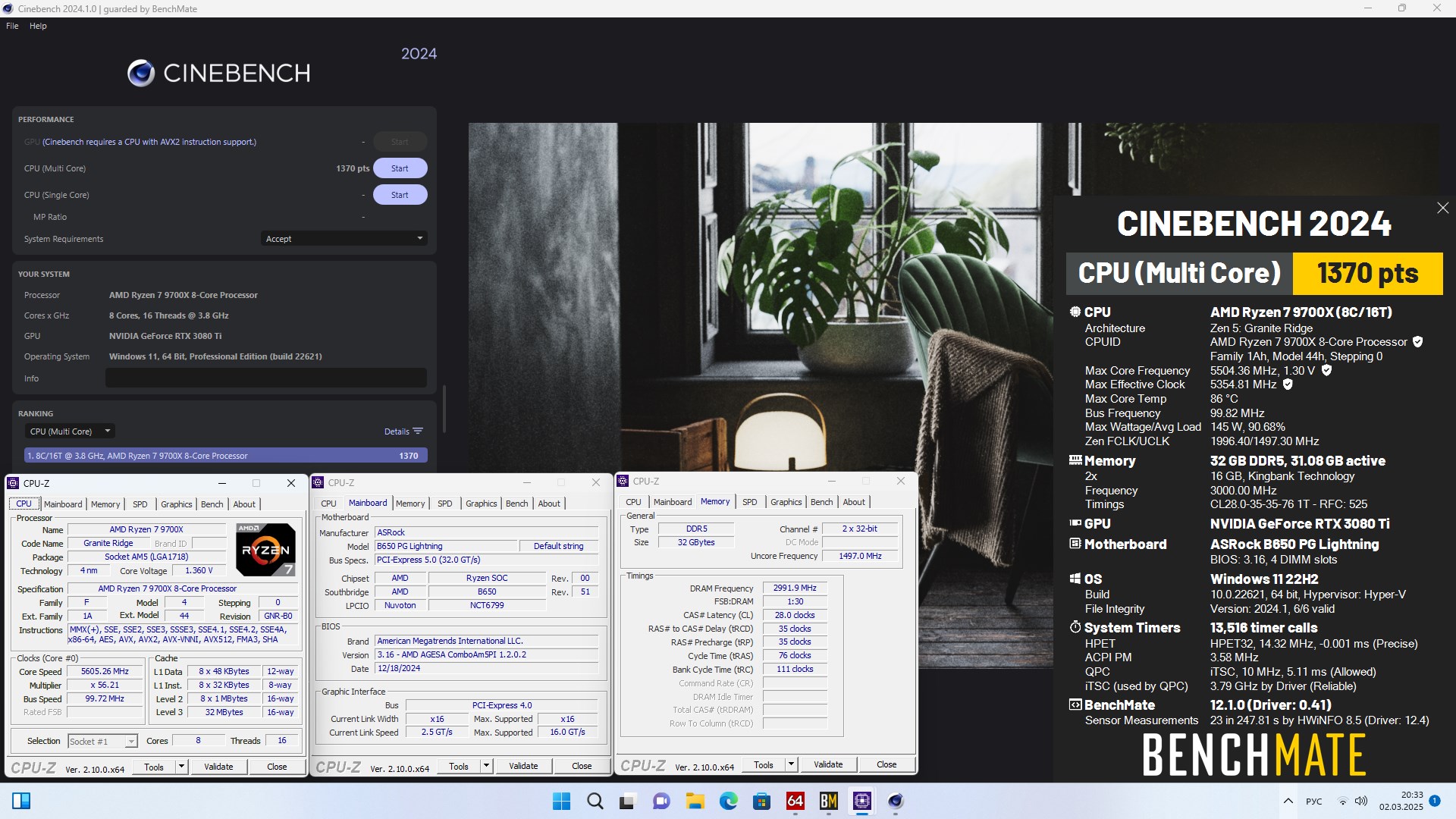The width and height of the screenshot is (1456, 819).
Task: Open the BenchMate BM icon on taskbar
Action: click(828, 801)
